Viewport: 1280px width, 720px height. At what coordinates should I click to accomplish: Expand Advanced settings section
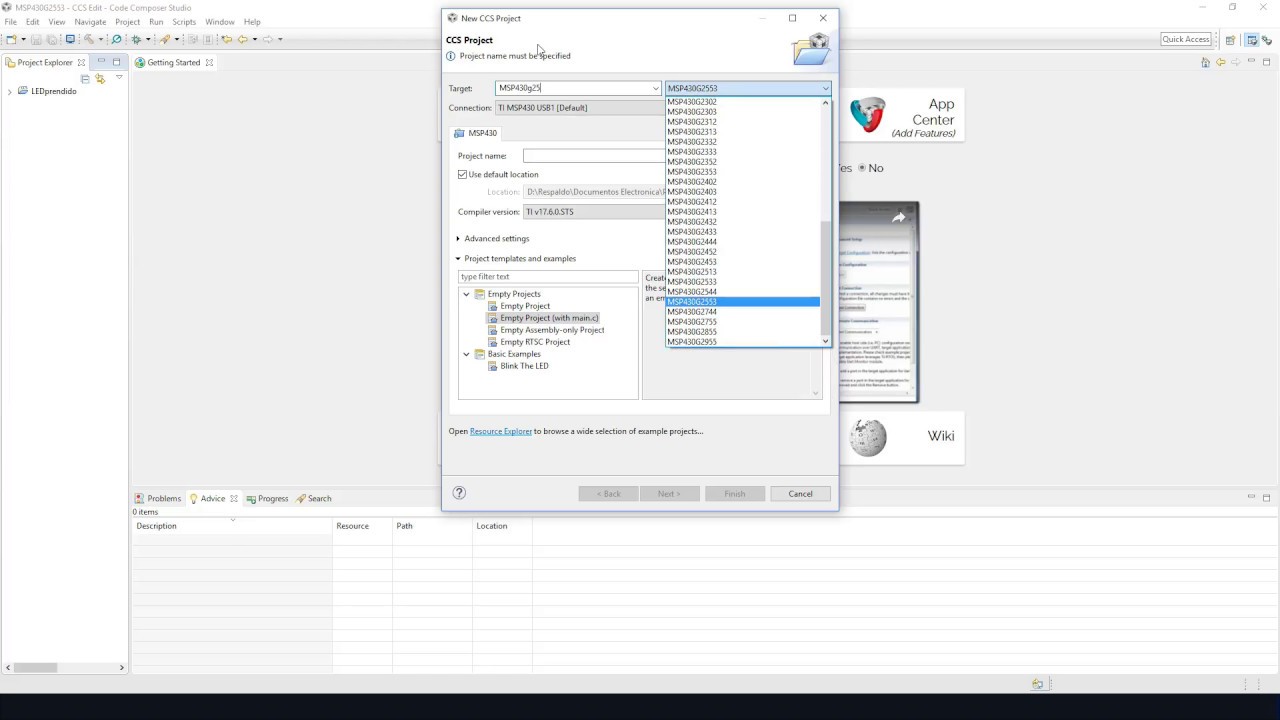pos(458,238)
